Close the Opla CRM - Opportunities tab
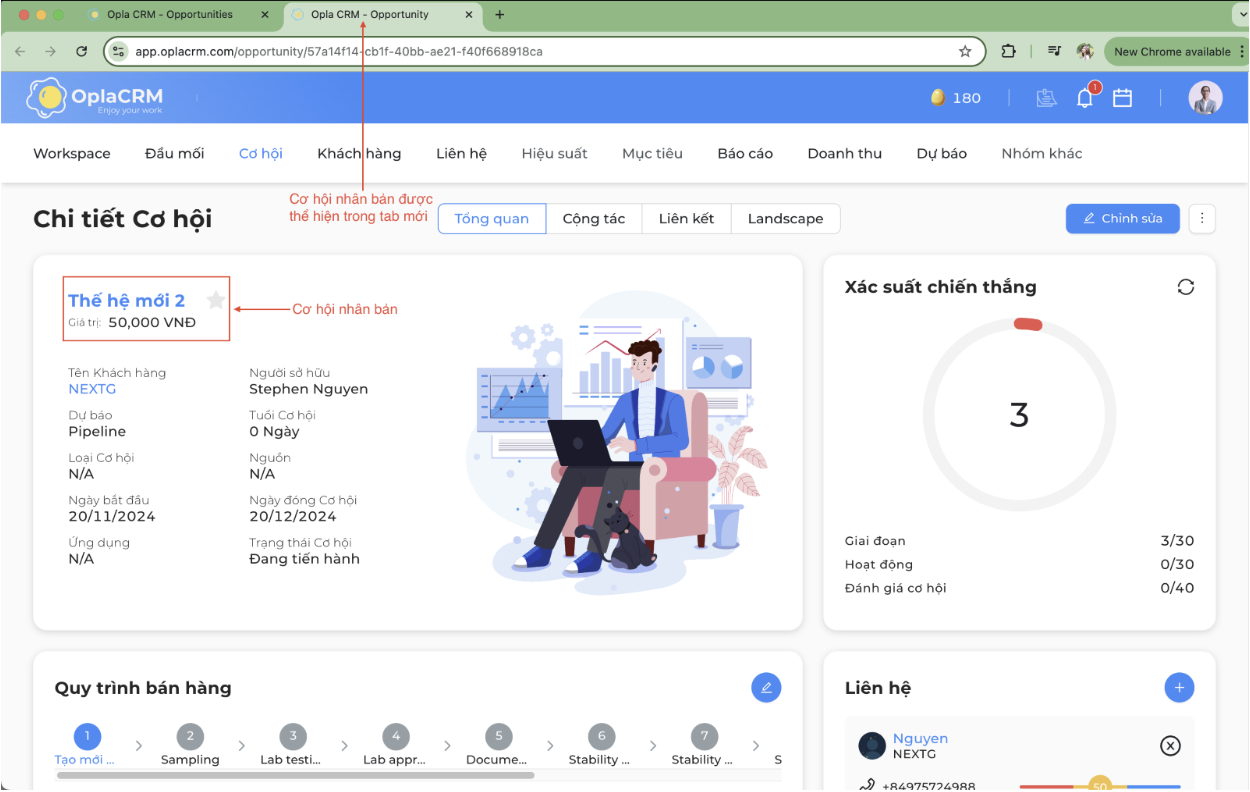The width and height of the screenshot is (1250, 792). (x=264, y=15)
